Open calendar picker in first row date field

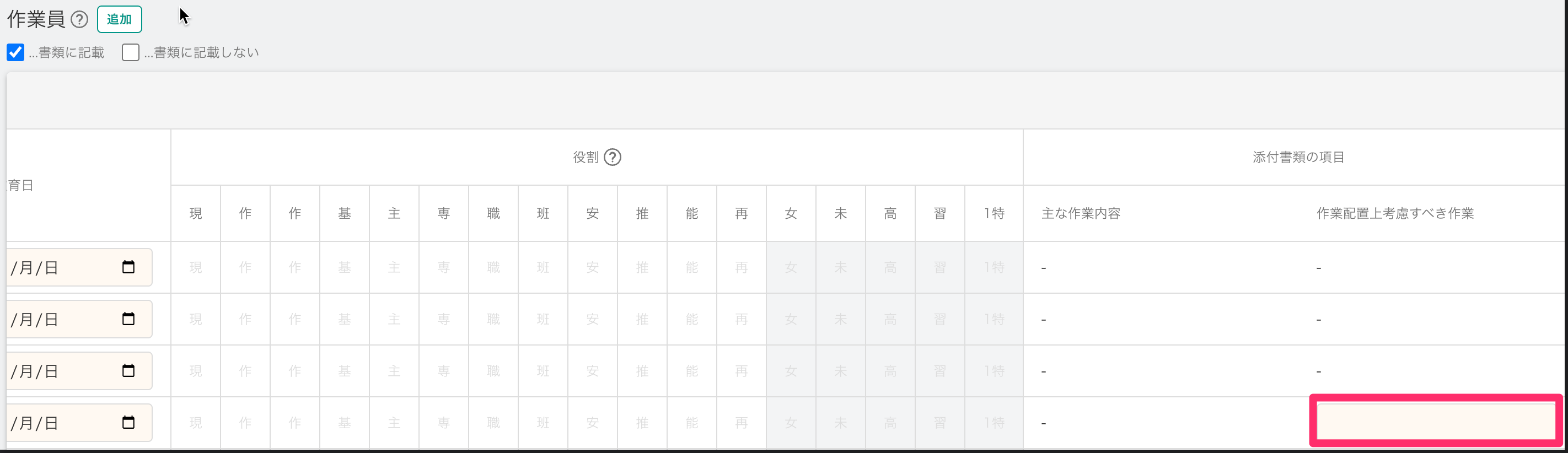pos(128,267)
